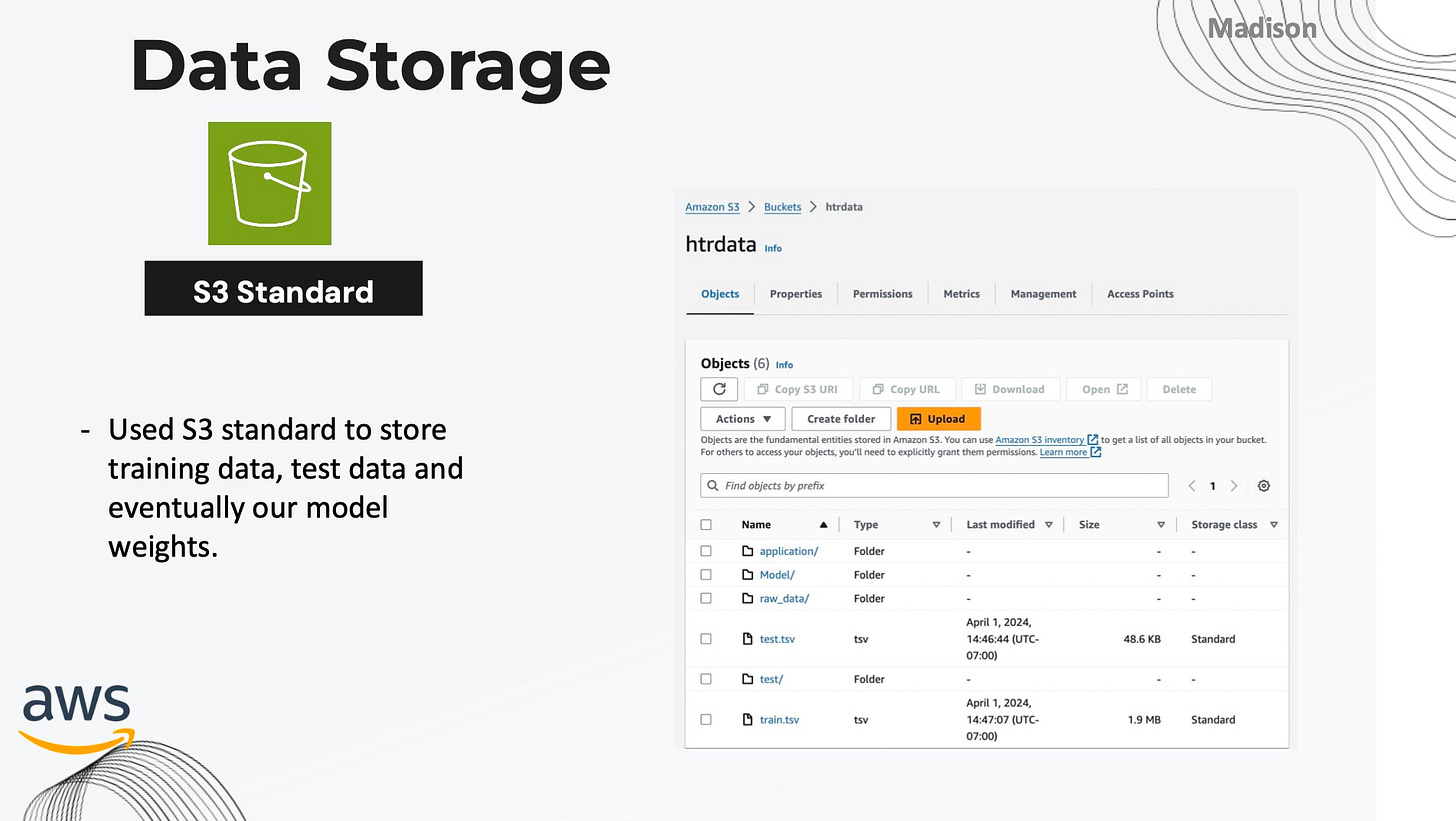
Task: Check the box for raw_data/ row
Action: coord(706,598)
